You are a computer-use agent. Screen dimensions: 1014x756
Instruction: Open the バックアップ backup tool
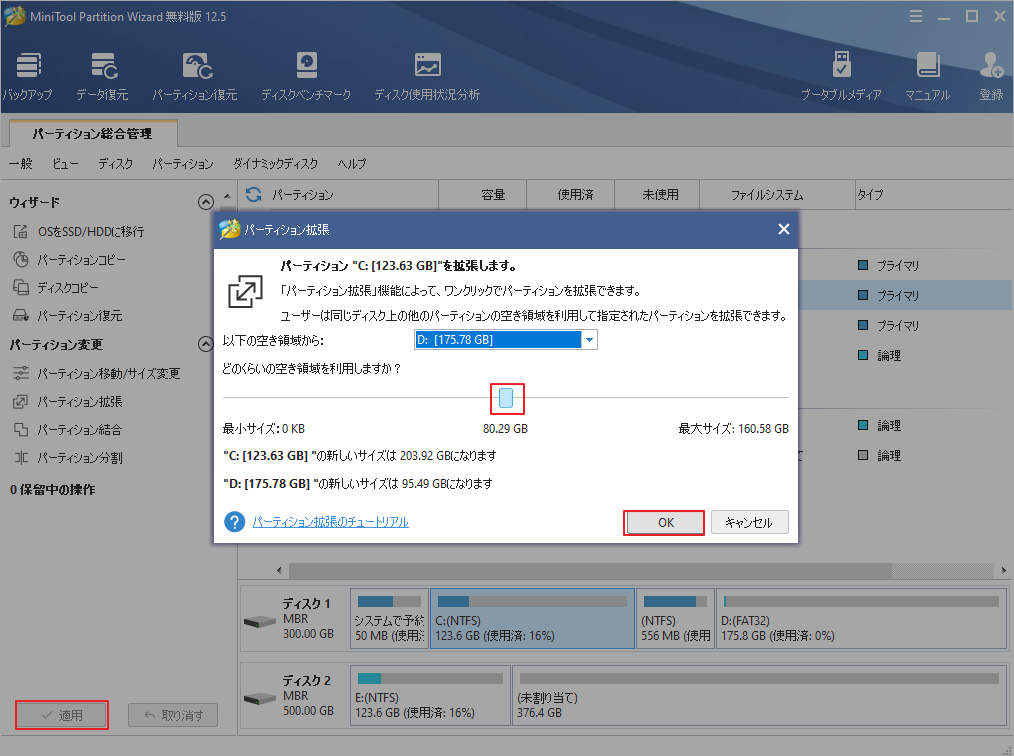(x=28, y=77)
